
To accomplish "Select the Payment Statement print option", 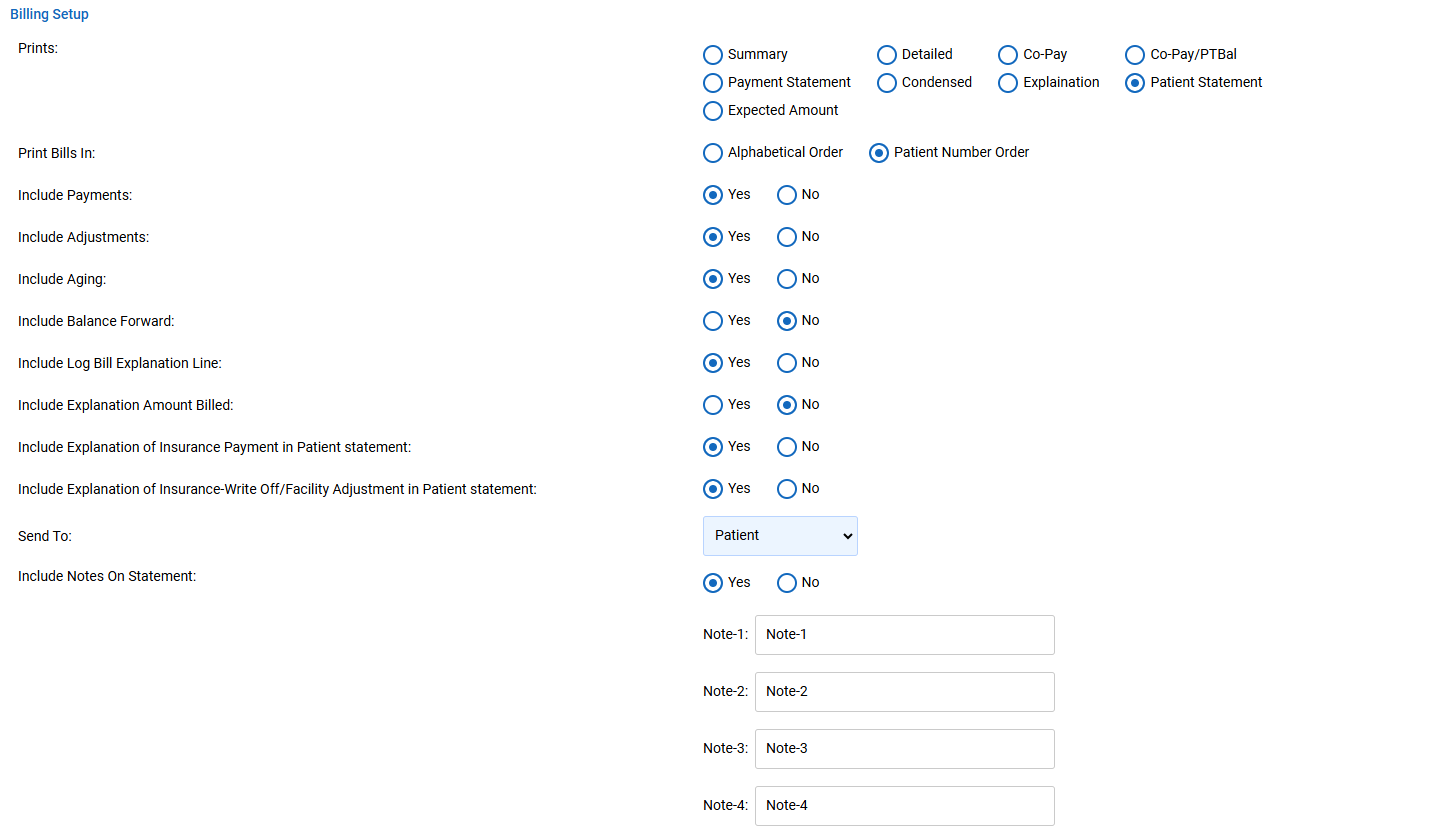I will tap(713, 83).
